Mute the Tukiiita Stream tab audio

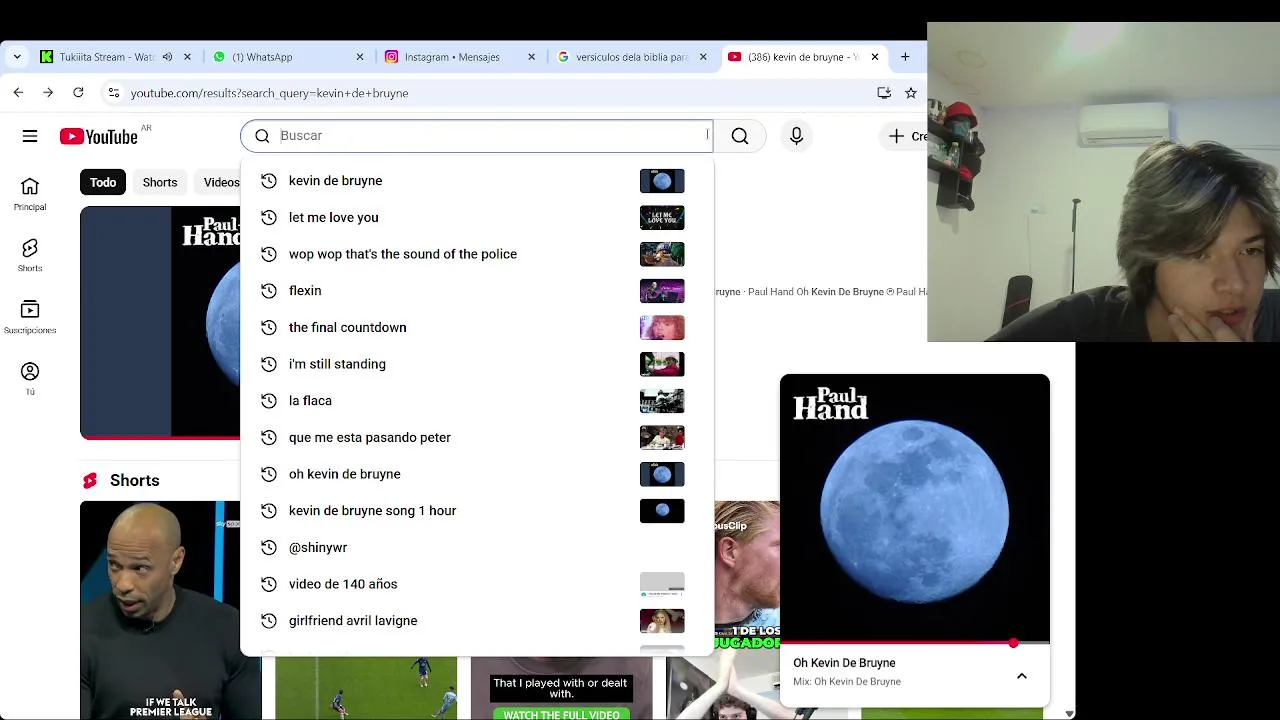(x=167, y=57)
